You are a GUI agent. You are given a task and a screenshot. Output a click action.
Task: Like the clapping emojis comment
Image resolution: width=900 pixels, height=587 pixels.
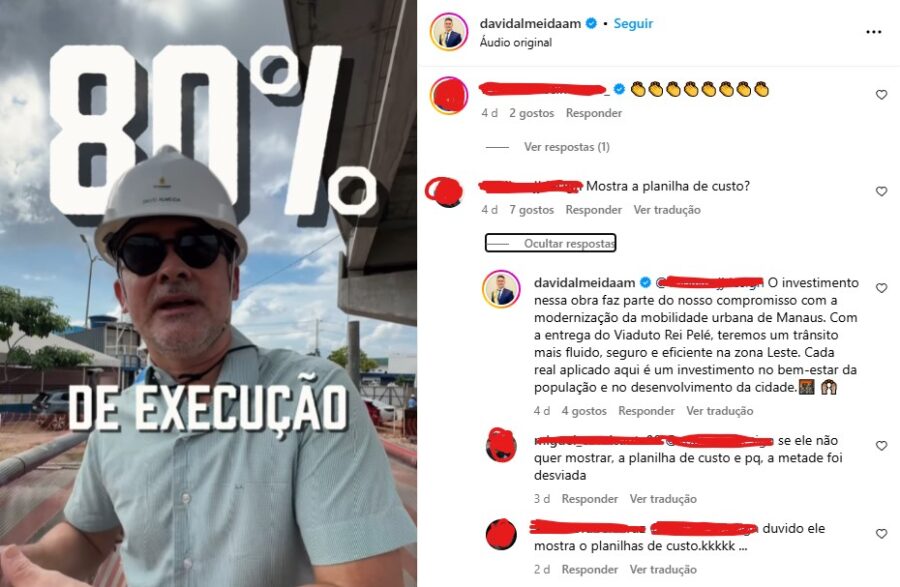(881, 95)
